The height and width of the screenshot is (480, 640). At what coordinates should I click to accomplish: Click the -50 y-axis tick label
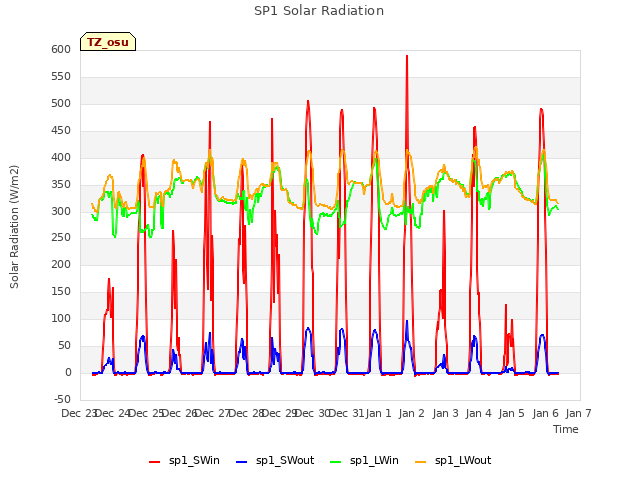(62, 399)
